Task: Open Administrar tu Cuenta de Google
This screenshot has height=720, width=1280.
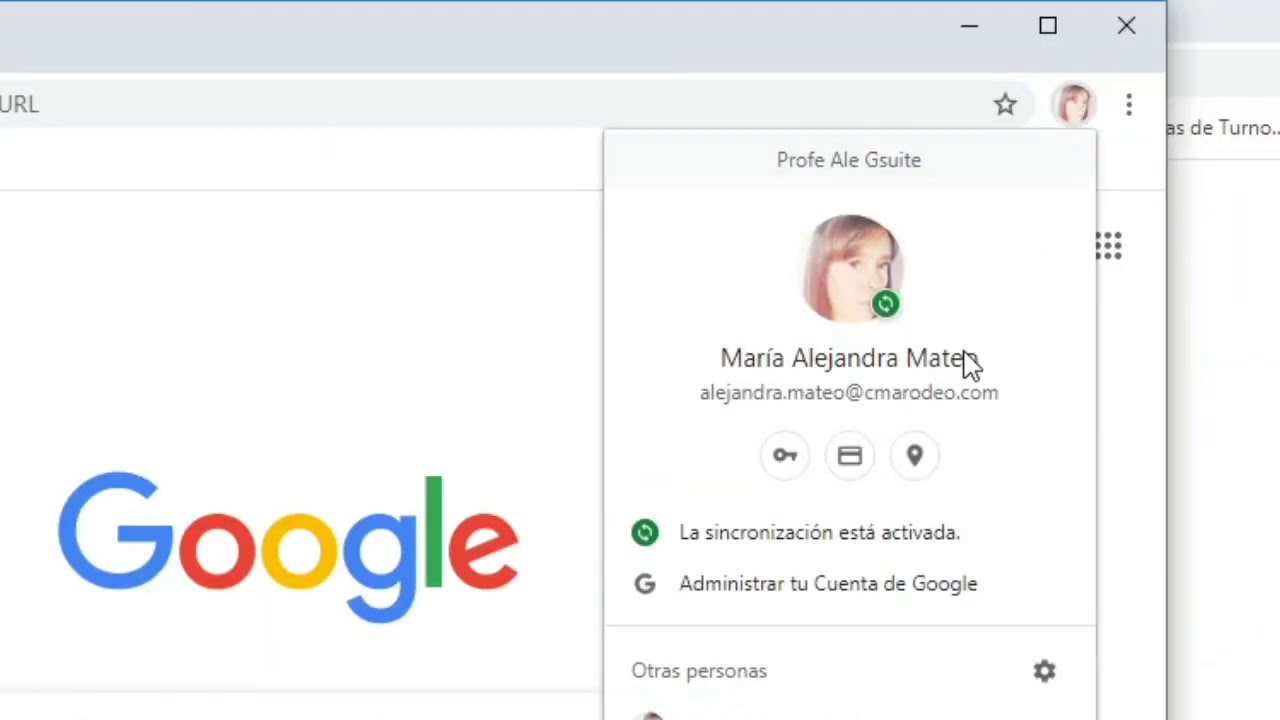Action: coord(828,584)
